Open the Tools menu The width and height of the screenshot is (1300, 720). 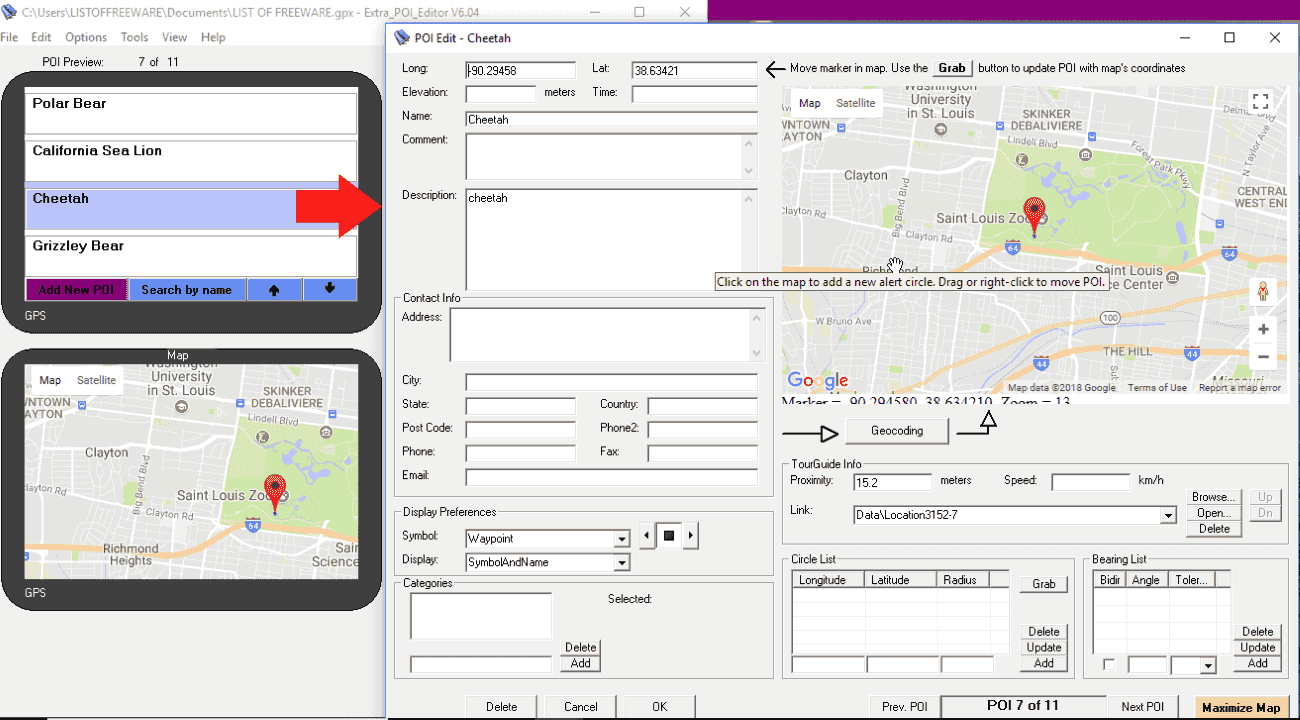coord(134,37)
